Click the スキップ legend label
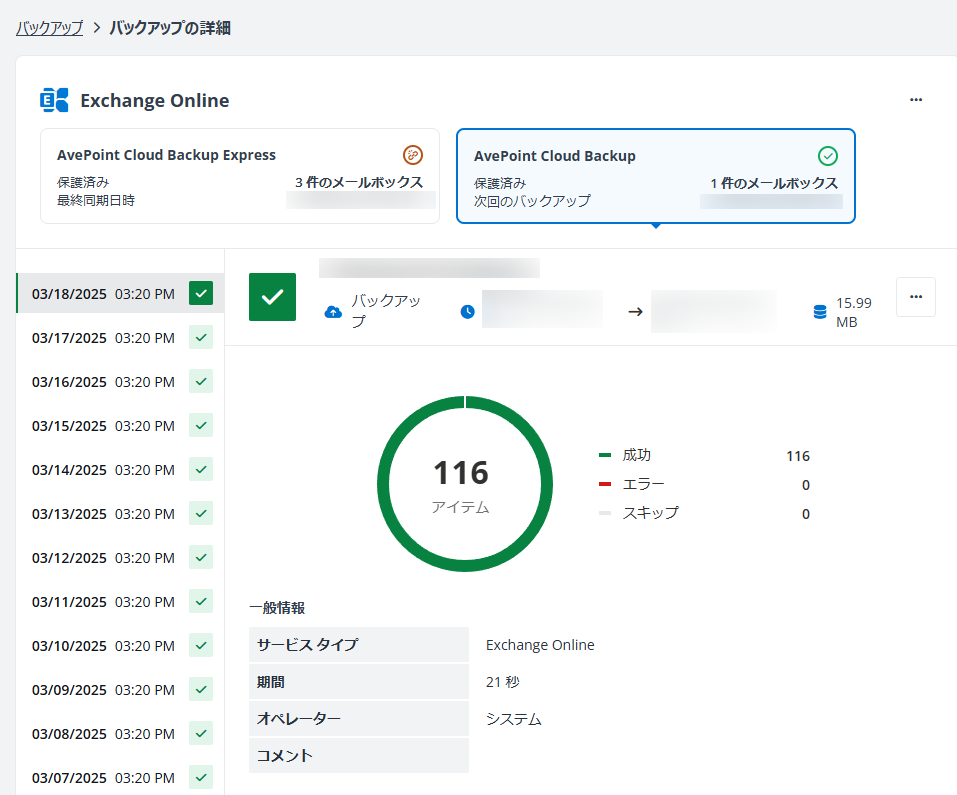Image resolution: width=957 pixels, height=795 pixels. [650, 513]
